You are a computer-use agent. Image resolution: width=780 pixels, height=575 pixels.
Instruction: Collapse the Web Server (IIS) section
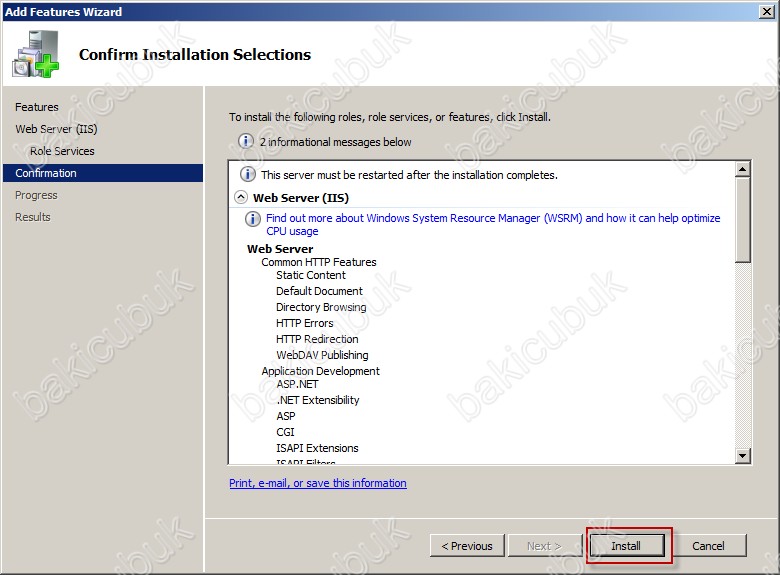point(241,197)
